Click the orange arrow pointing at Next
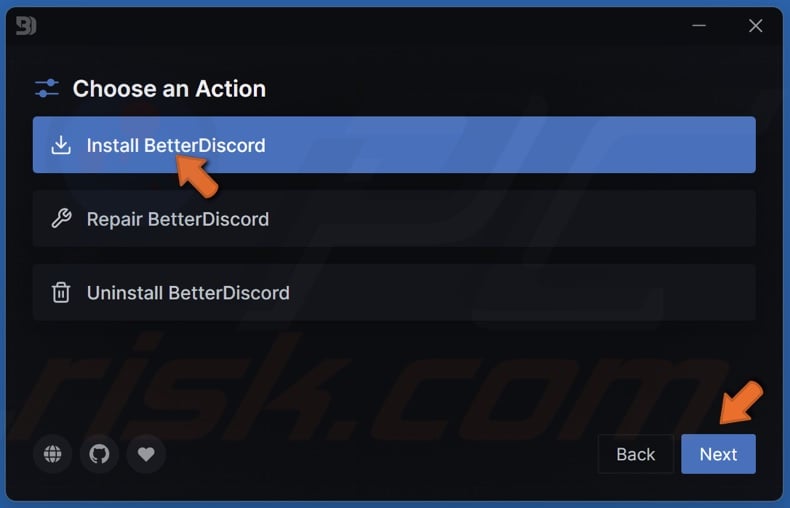This screenshot has width=790, height=508. coord(741,402)
